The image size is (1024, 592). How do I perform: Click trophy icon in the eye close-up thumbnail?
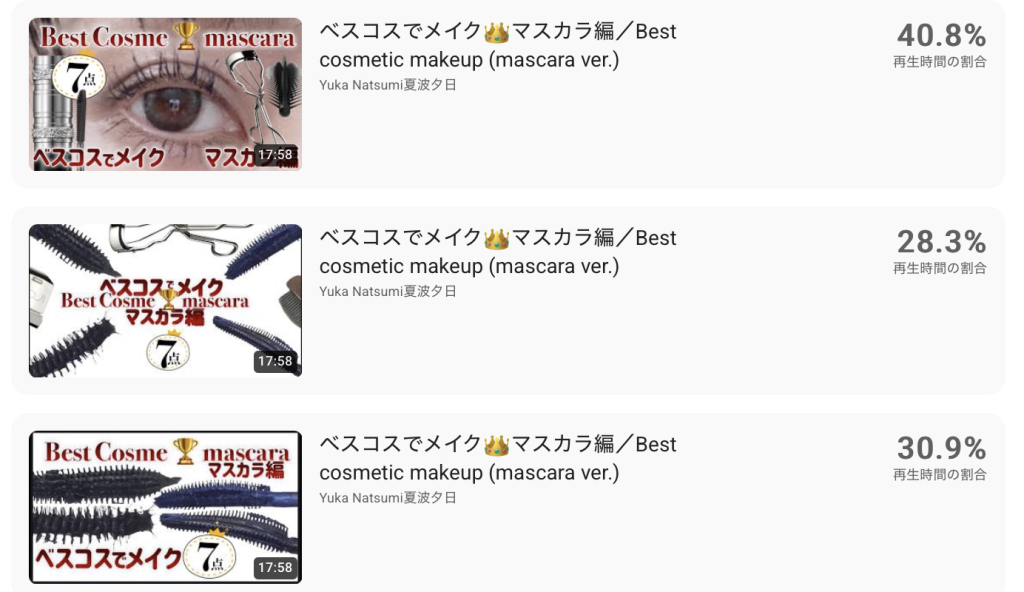tap(185, 36)
